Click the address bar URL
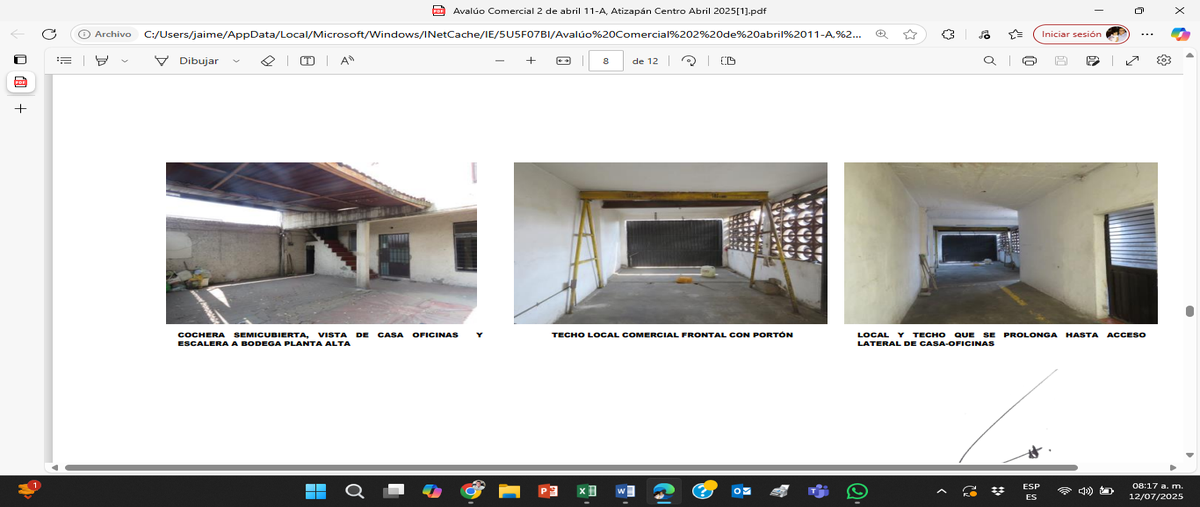Image resolution: width=1200 pixels, height=507 pixels. [x=503, y=33]
